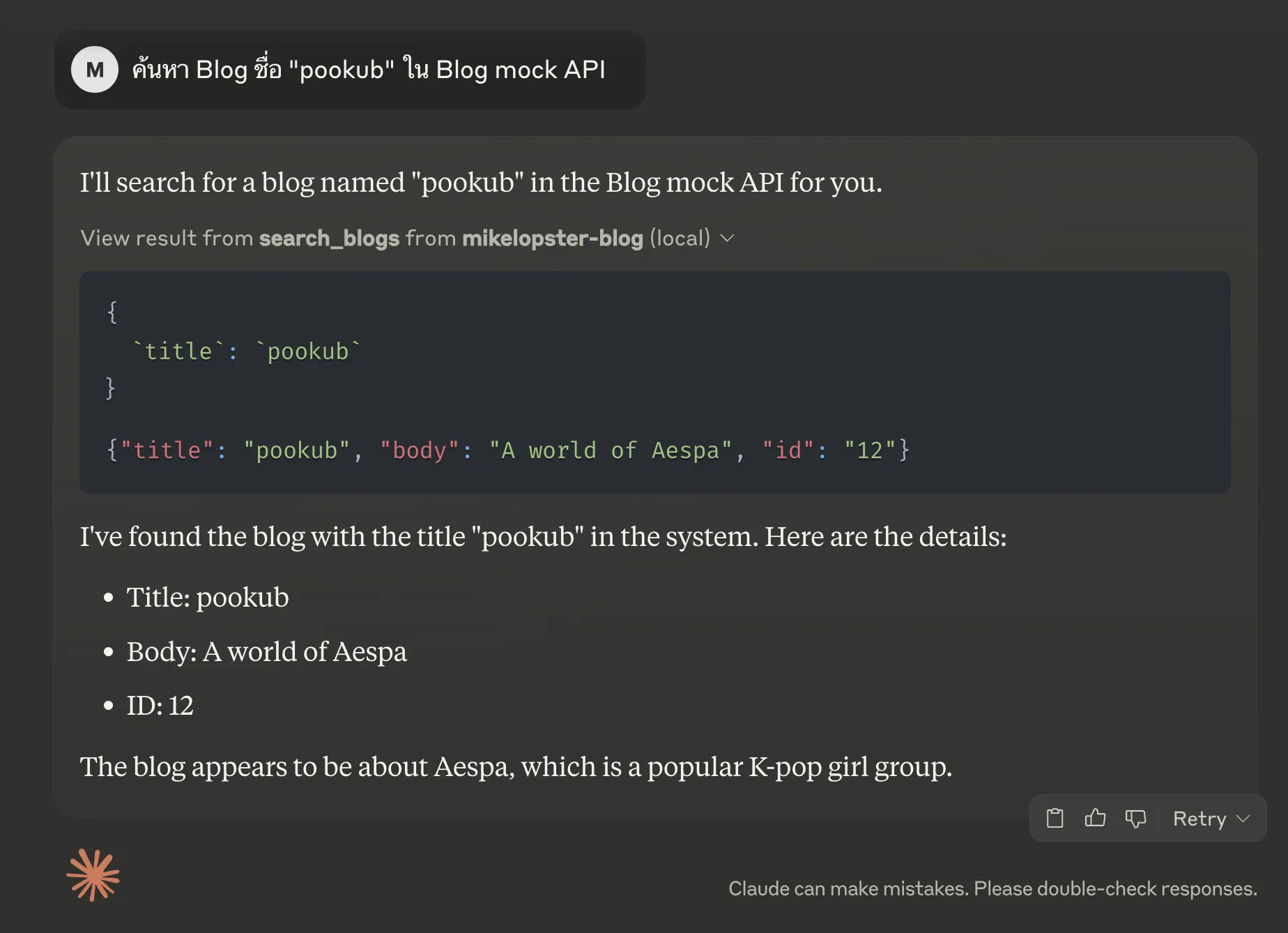Viewport: 1288px width, 933px height.
Task: Click the "Claude can make mistakes" disclaimer
Action: pyautogui.click(x=992, y=888)
